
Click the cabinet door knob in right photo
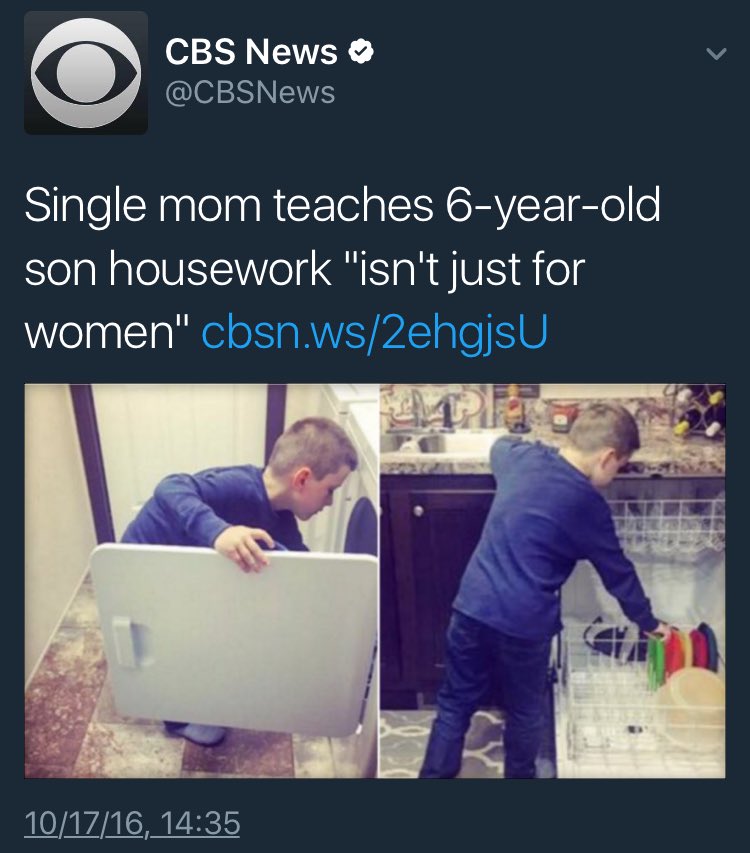coord(418,511)
